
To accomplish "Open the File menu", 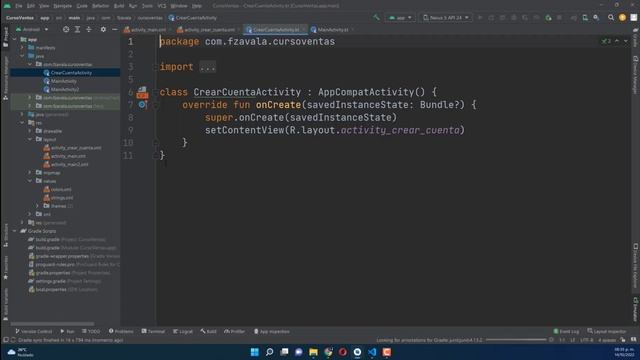I will point(19,6).
